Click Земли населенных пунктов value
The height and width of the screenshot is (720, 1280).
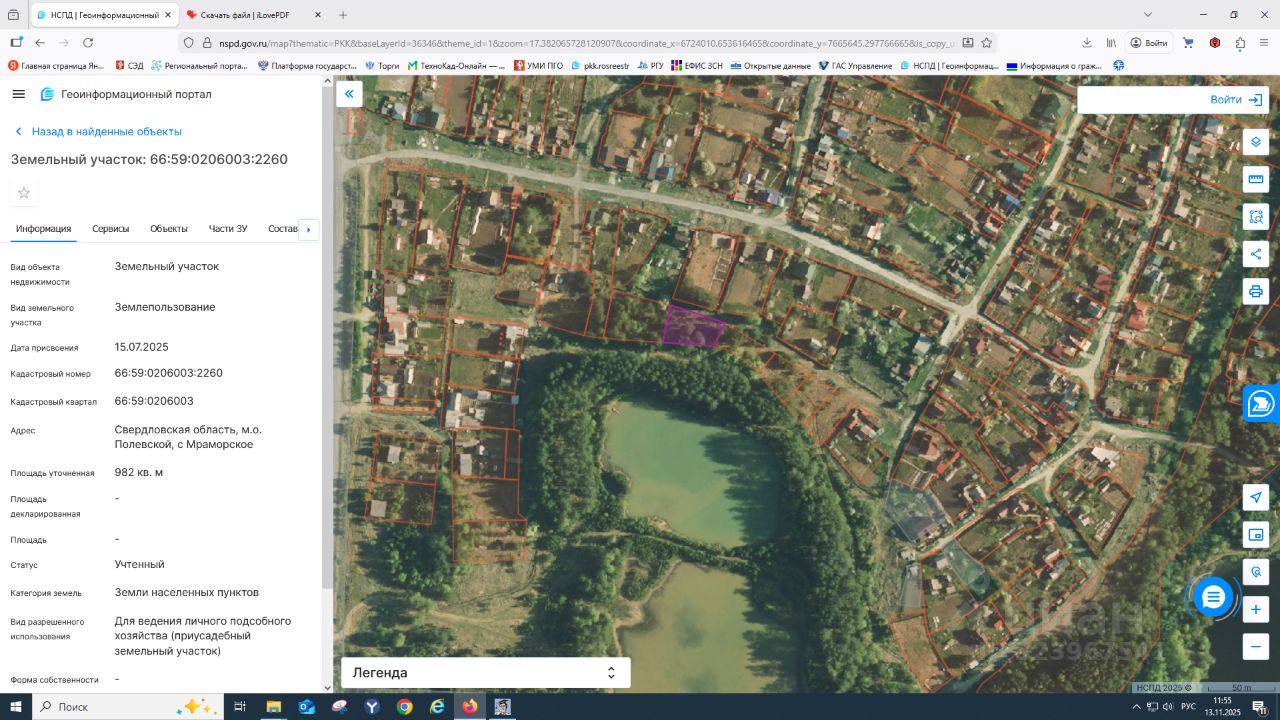187,592
